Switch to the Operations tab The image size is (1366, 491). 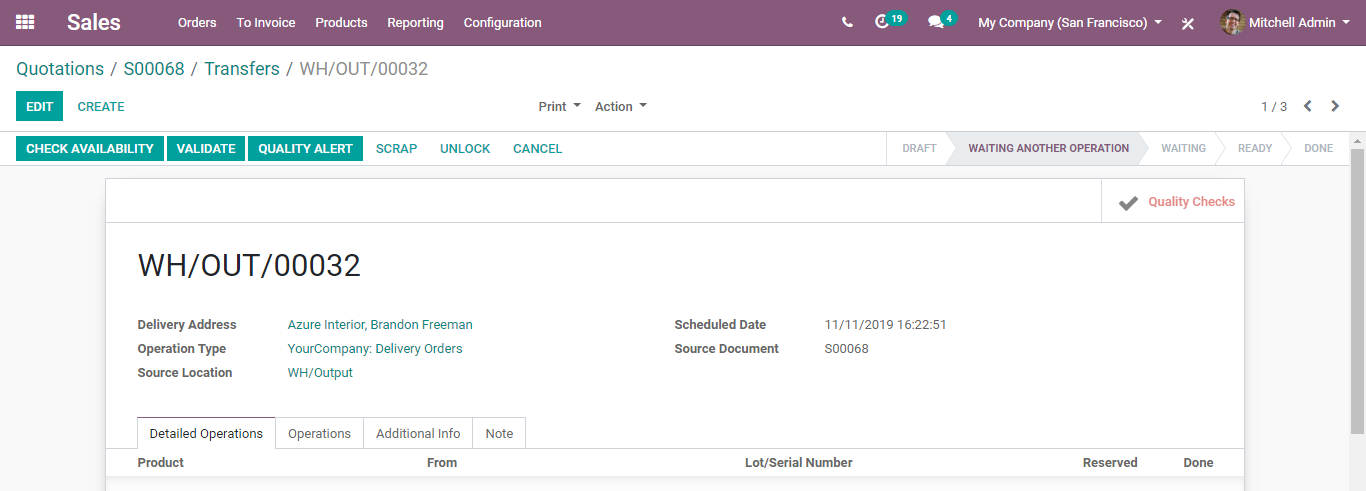tap(319, 433)
